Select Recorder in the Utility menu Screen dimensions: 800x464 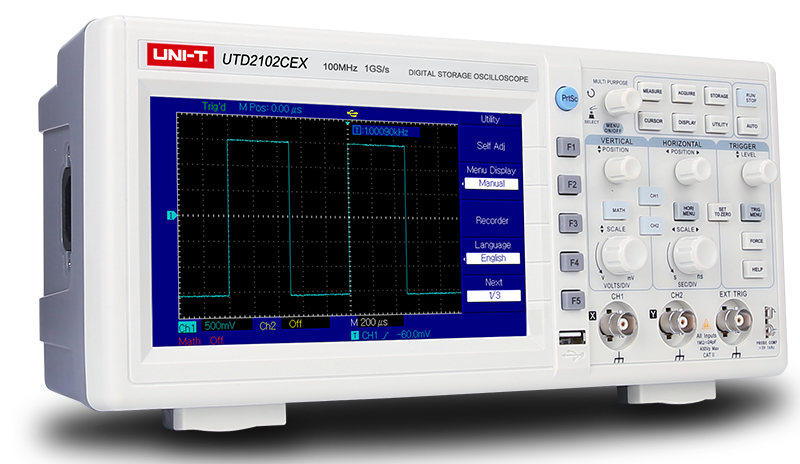pyautogui.click(x=492, y=221)
